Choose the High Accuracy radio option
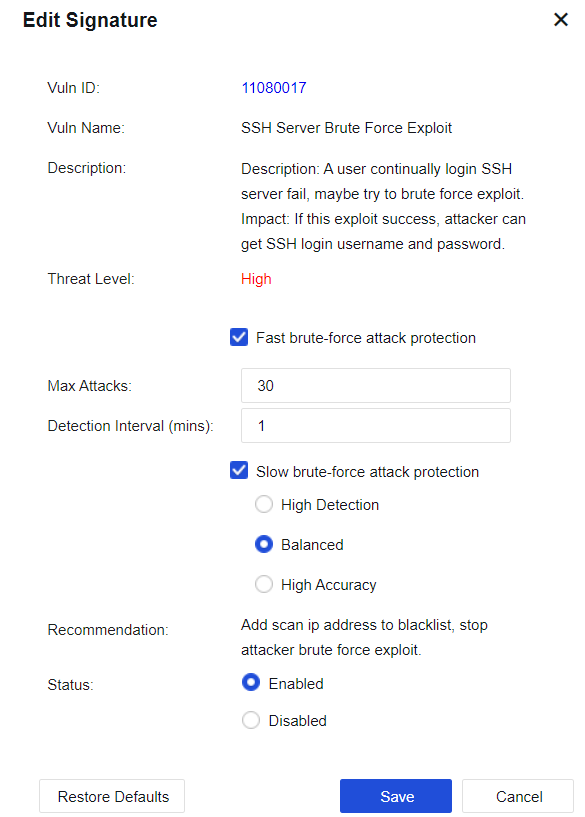Viewport: 585px width, 817px height. pos(264,584)
